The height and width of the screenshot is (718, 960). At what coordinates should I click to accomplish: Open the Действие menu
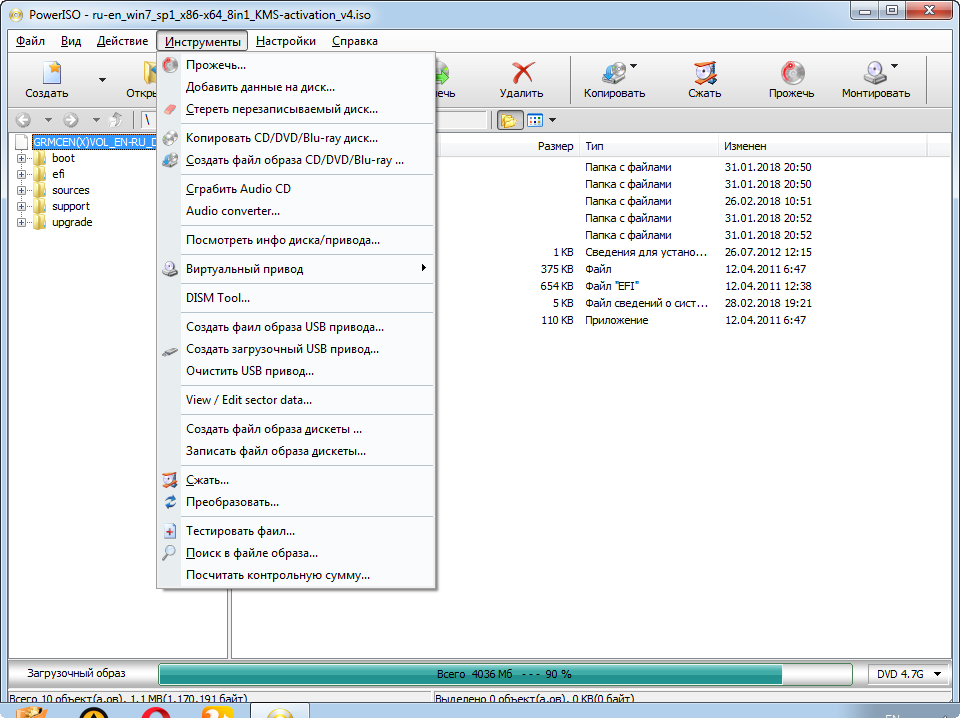coord(122,41)
